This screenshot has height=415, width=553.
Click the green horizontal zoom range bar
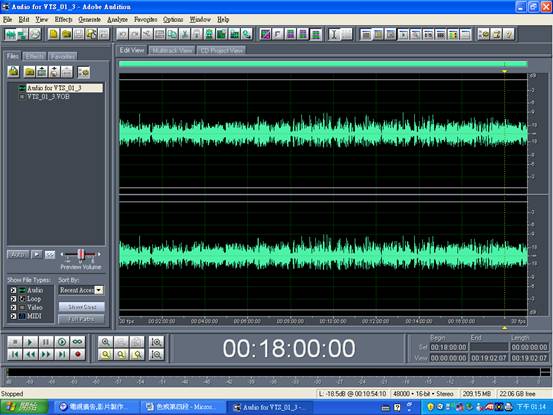click(x=323, y=64)
